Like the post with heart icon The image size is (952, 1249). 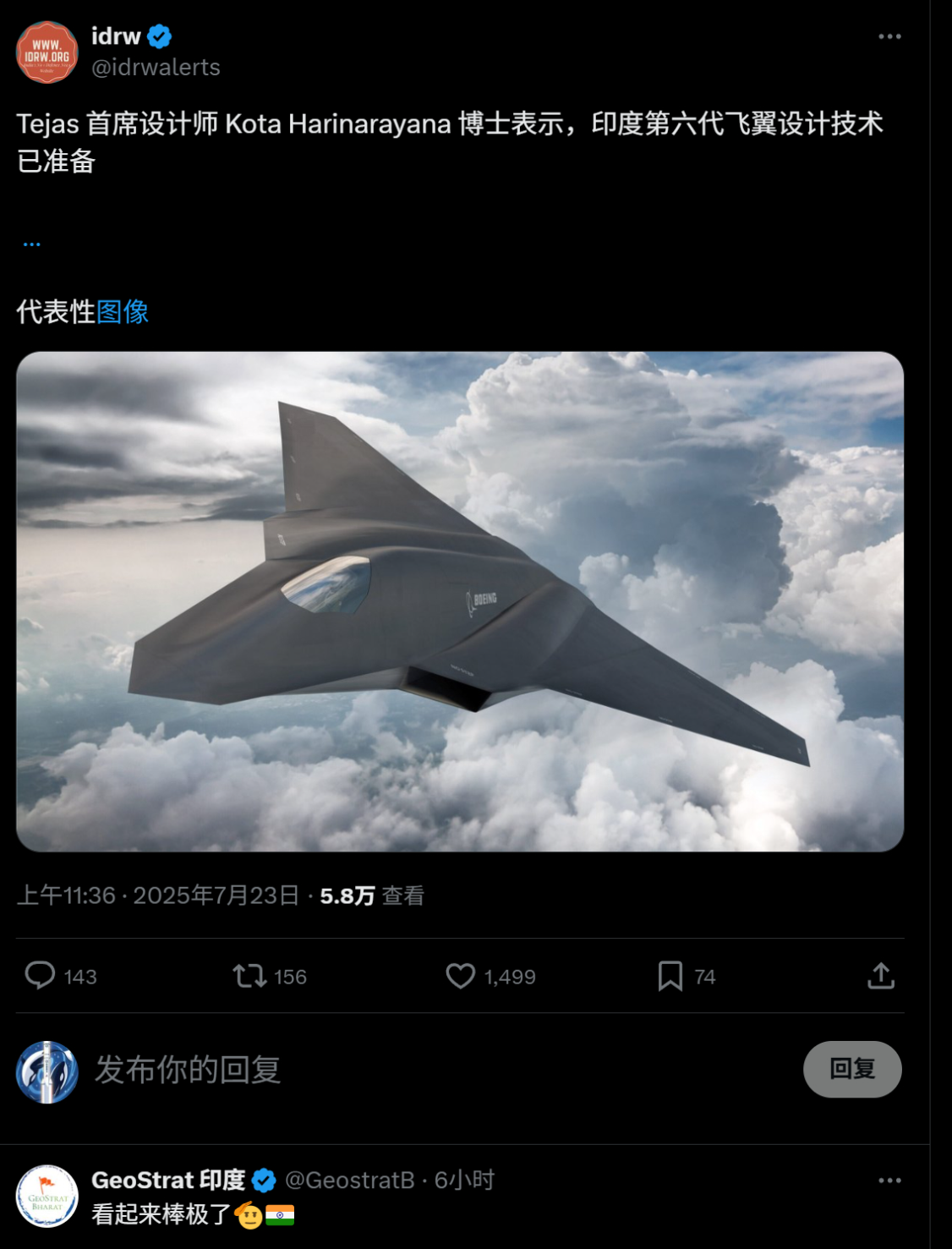click(x=461, y=976)
